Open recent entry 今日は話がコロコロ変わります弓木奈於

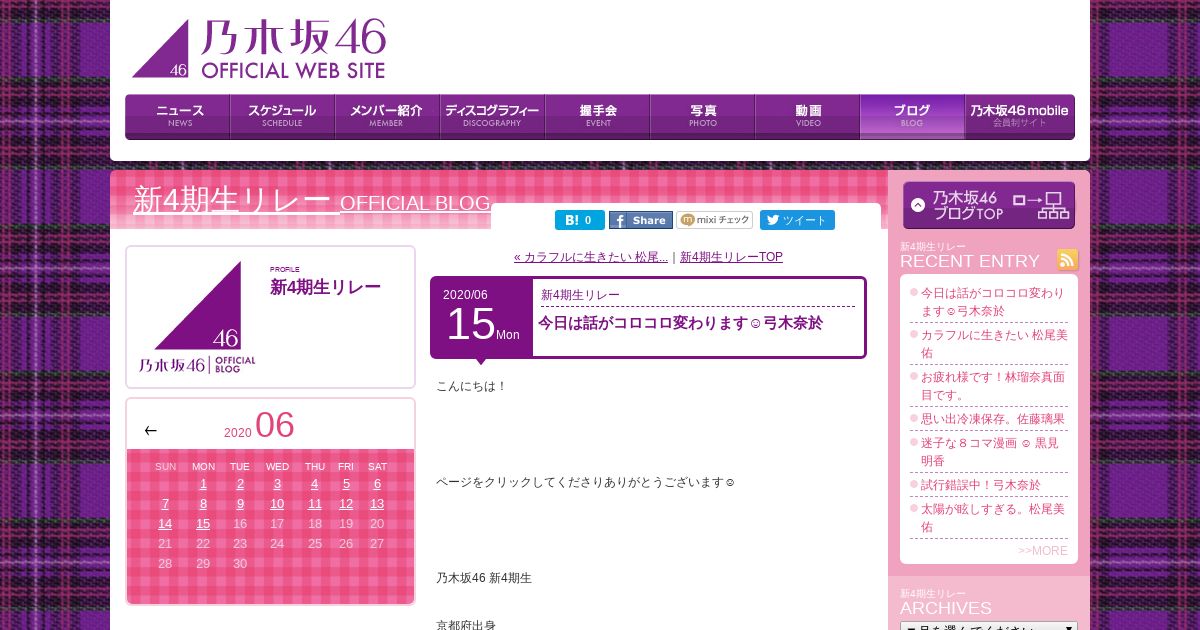coord(993,302)
